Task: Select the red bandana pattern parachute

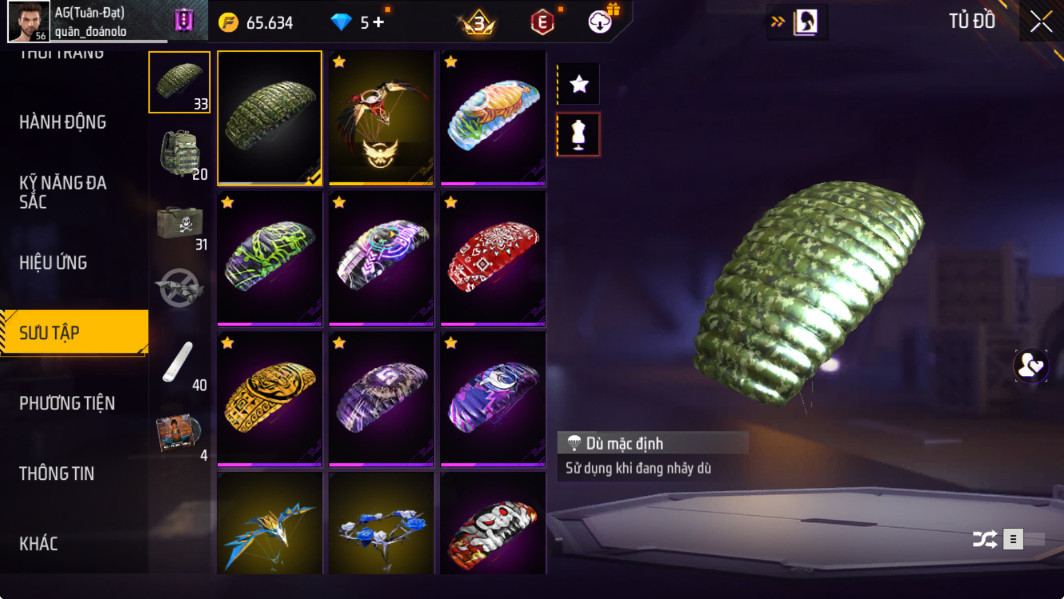Action: pyautogui.click(x=493, y=258)
